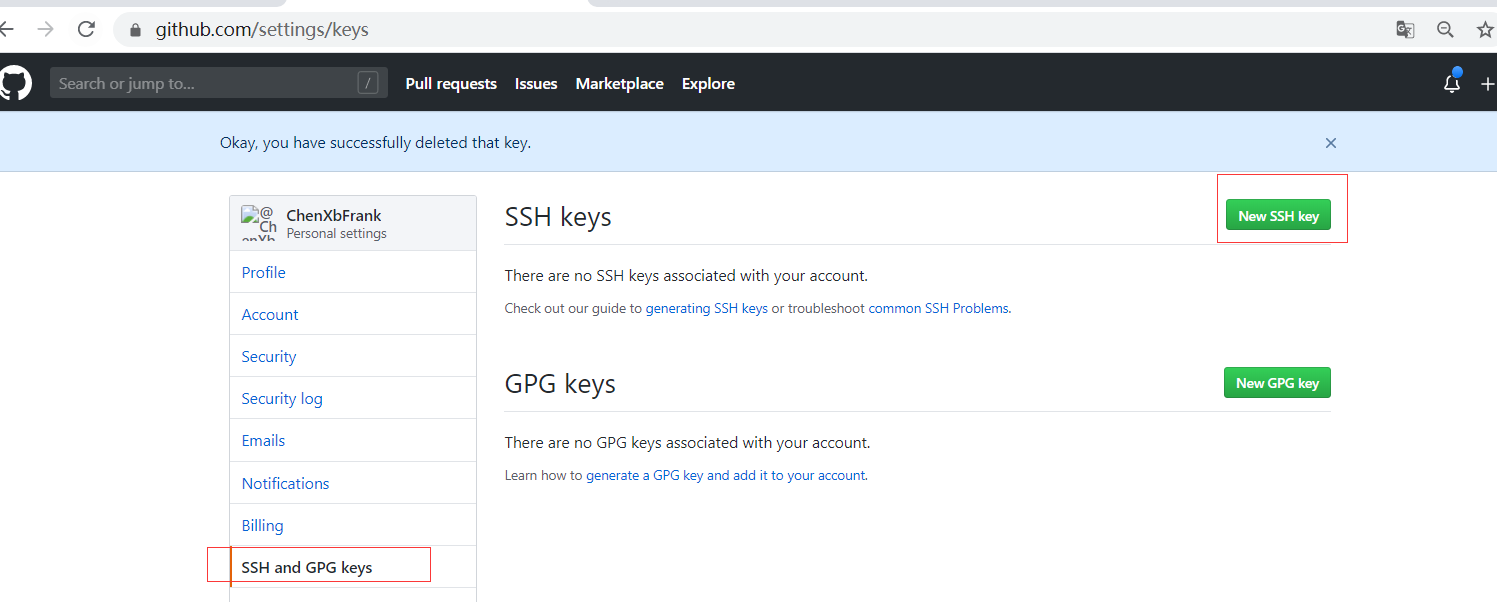The height and width of the screenshot is (602, 1497).
Task: Select Profile in settings sidebar
Action: click(353, 272)
